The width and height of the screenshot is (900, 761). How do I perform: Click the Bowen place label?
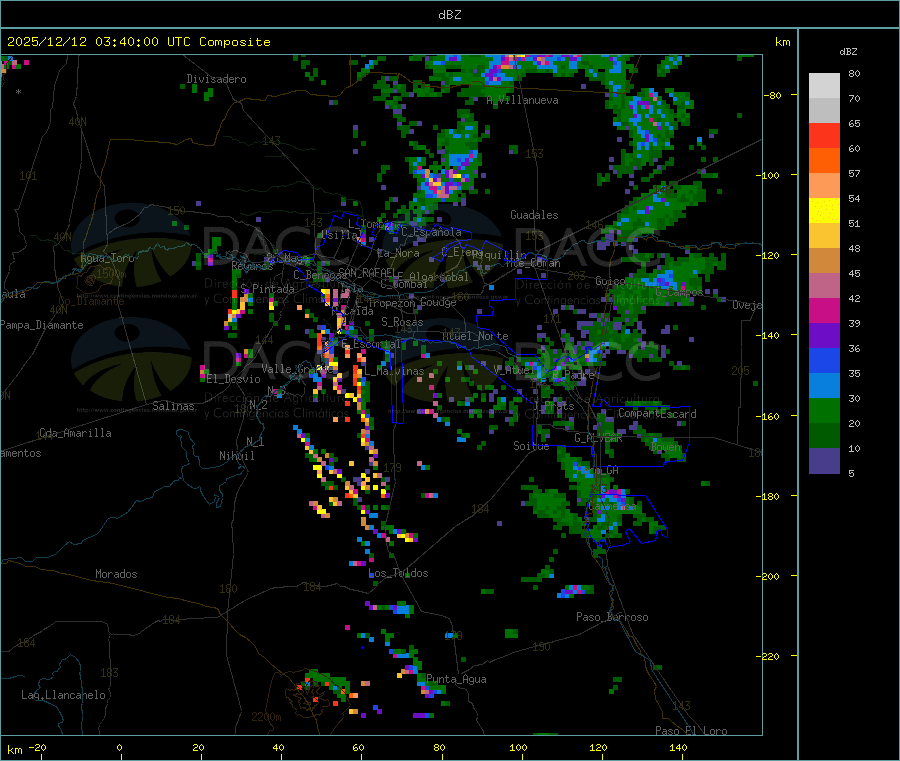(666, 447)
